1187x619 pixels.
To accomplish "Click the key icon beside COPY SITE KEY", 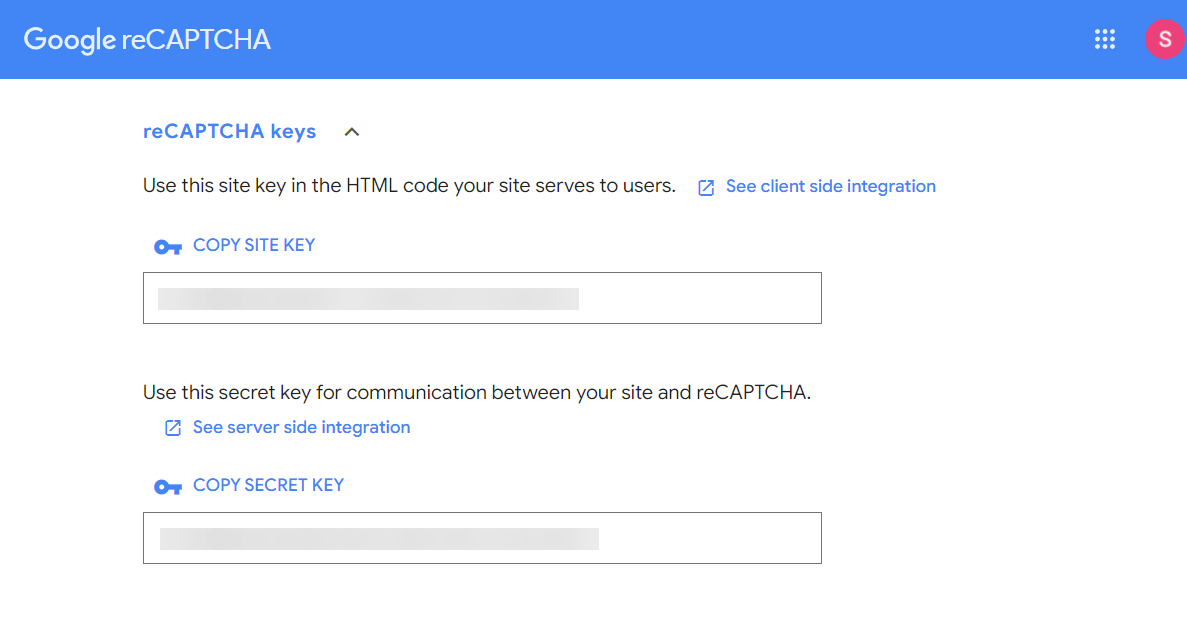I will coord(167,247).
